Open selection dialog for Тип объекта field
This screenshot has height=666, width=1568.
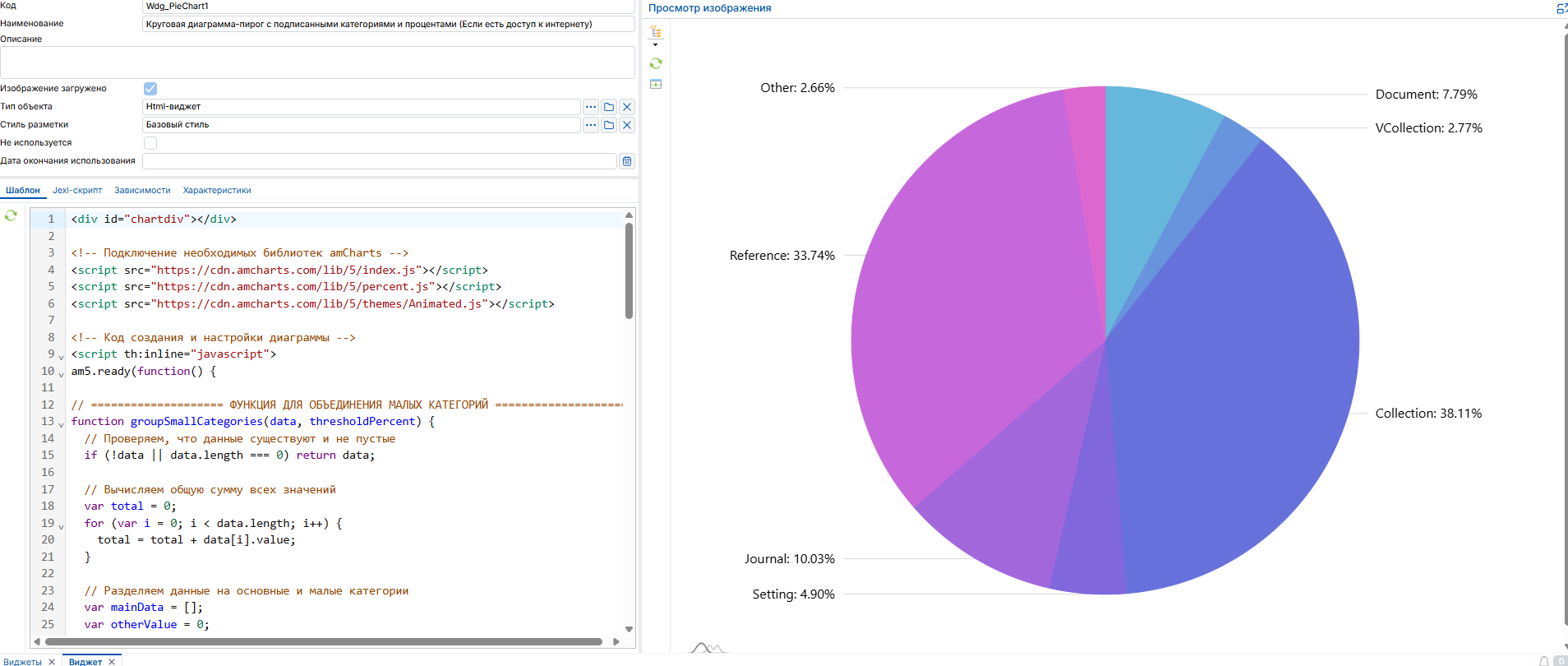(x=591, y=107)
